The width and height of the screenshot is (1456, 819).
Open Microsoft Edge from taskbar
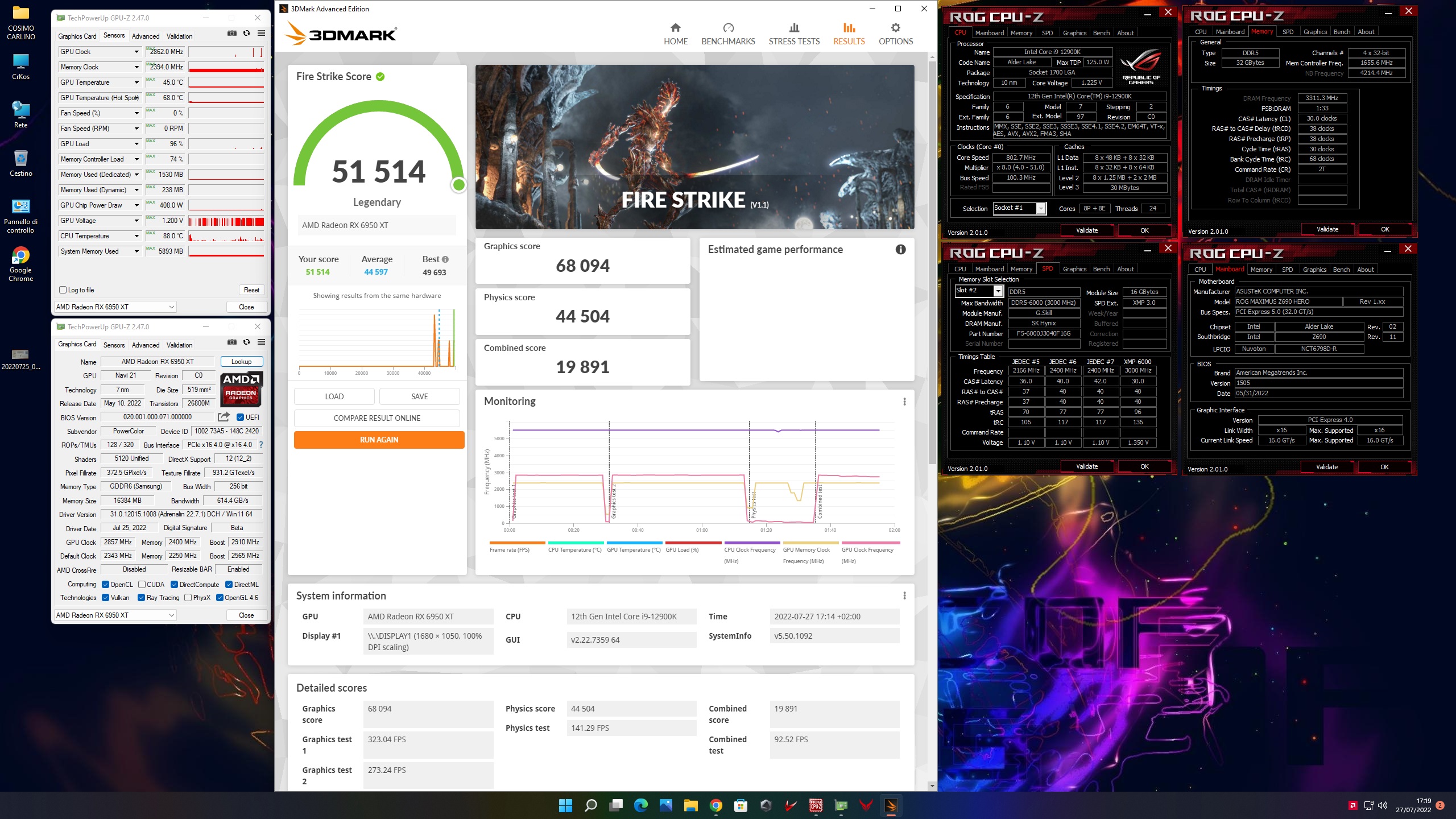[x=641, y=805]
